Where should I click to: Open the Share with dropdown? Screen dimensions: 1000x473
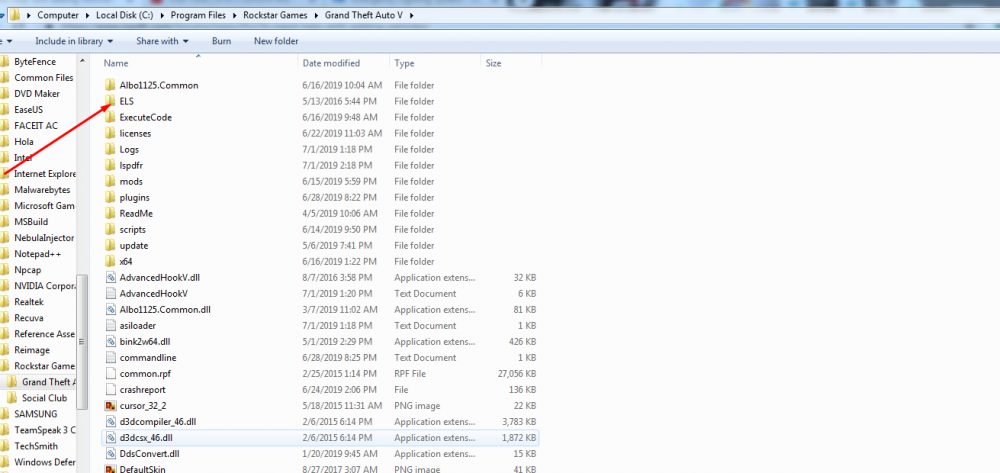tap(162, 41)
